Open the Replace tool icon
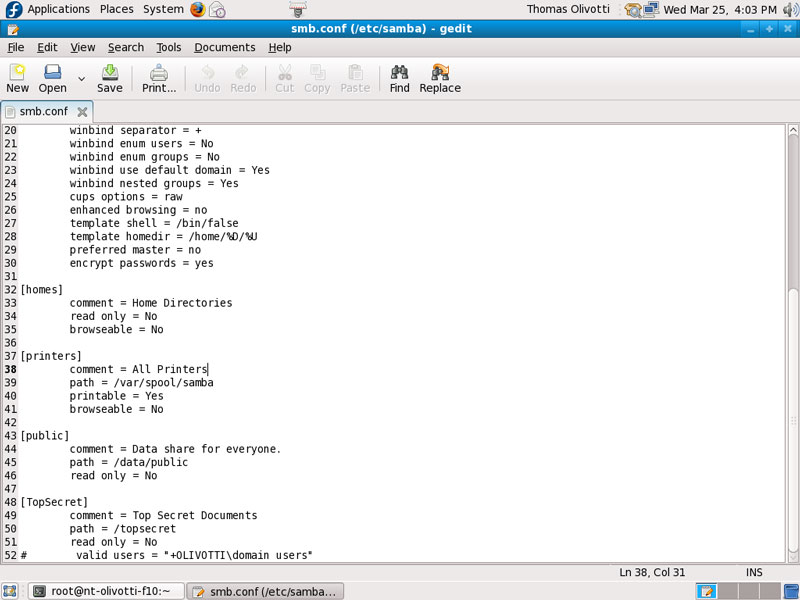 tap(440, 78)
